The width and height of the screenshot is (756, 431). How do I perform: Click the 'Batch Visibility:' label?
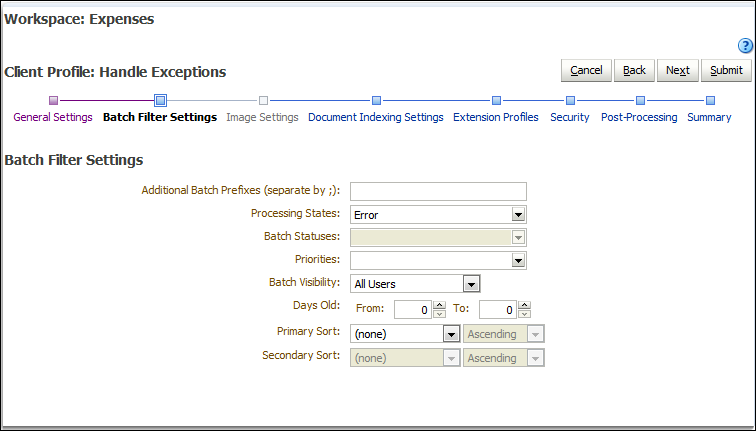[x=304, y=282]
